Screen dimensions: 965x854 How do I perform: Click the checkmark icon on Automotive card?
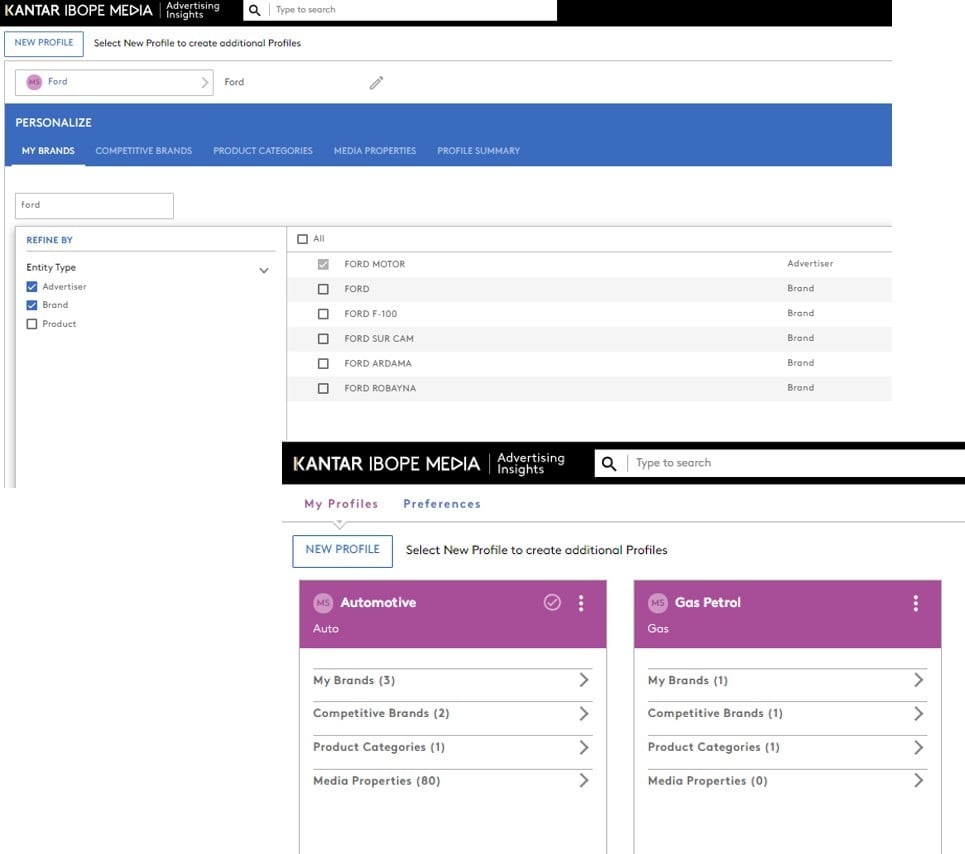[x=552, y=602]
